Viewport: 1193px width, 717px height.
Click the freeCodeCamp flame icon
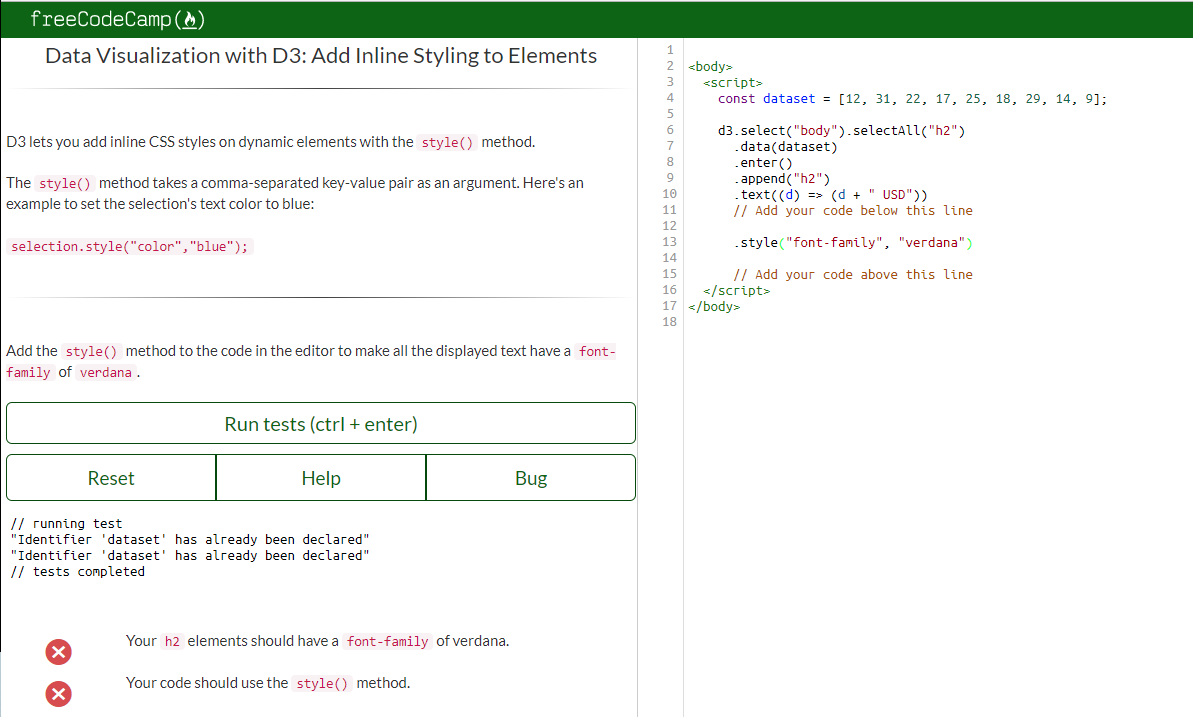point(189,18)
